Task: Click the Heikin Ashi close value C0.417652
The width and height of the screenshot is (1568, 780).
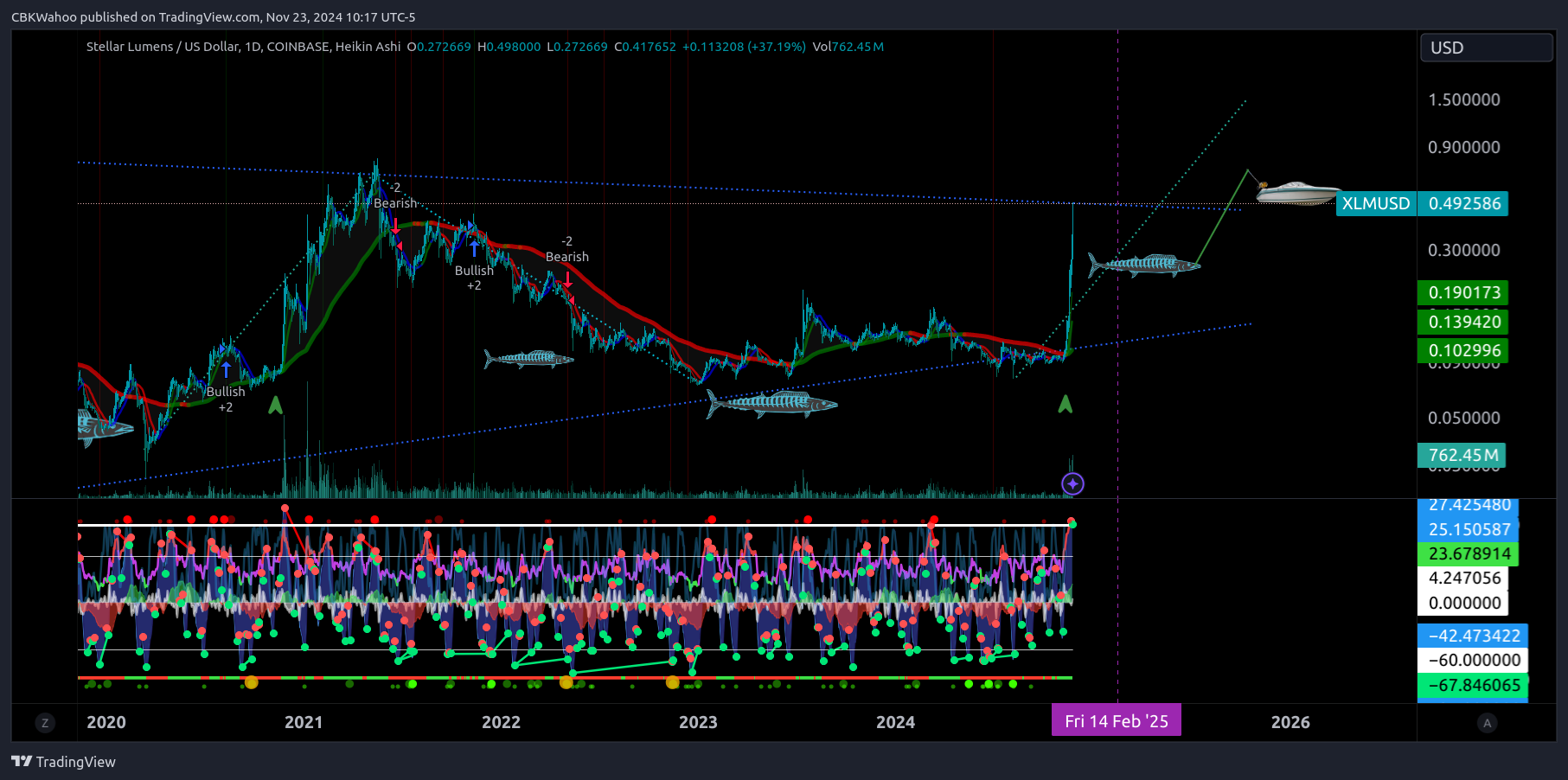Action: 645,47
